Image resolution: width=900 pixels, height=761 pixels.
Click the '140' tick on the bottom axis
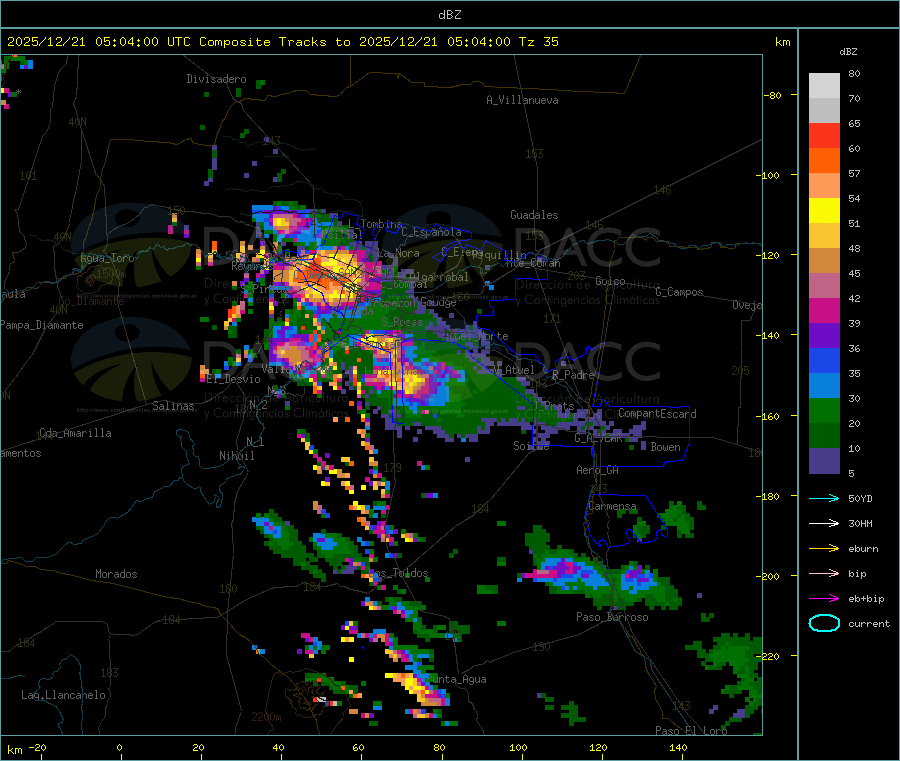[x=678, y=747]
